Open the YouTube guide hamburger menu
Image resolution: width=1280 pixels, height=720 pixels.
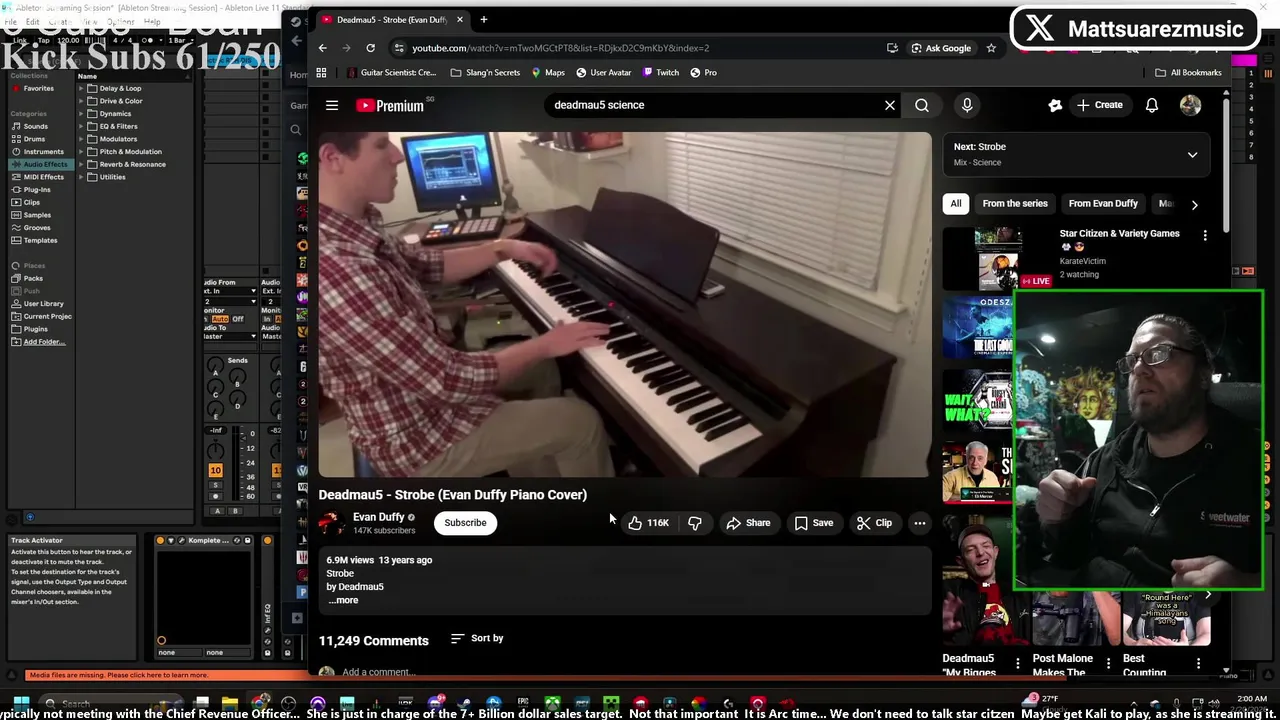pyautogui.click(x=332, y=105)
